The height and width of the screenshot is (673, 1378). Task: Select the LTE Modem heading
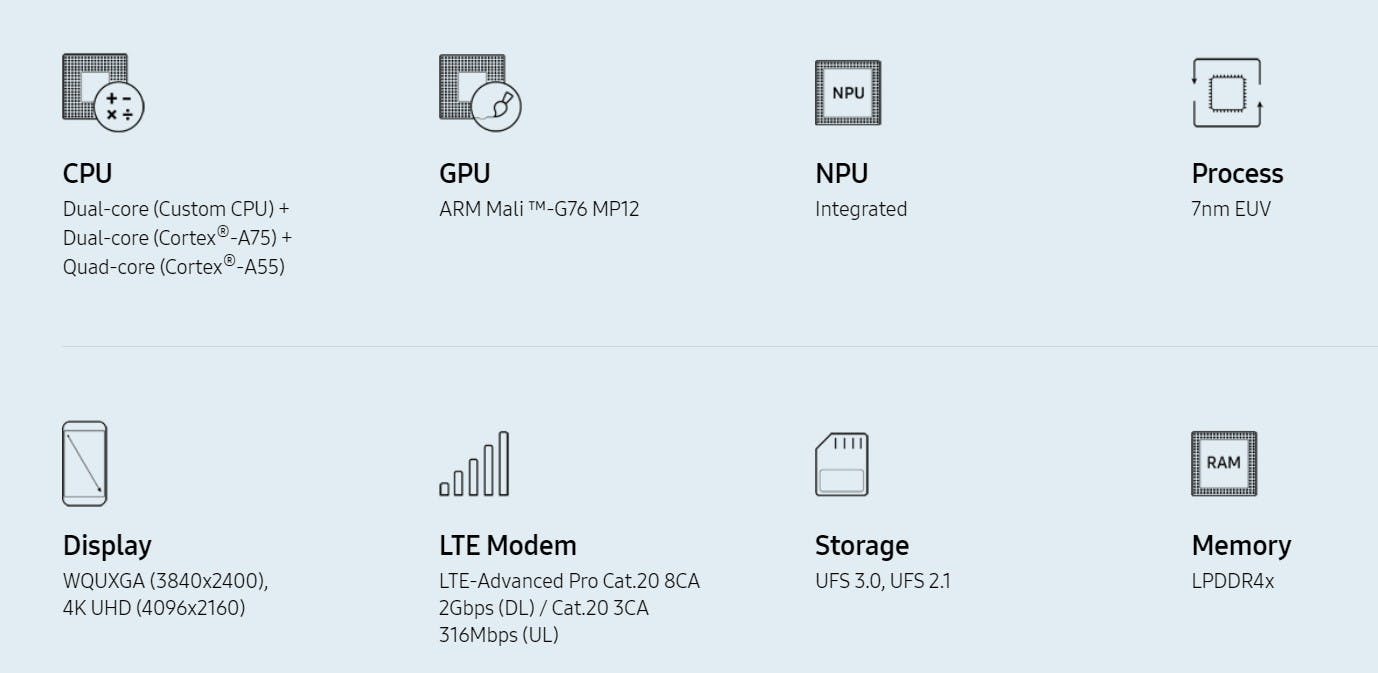[508, 546]
